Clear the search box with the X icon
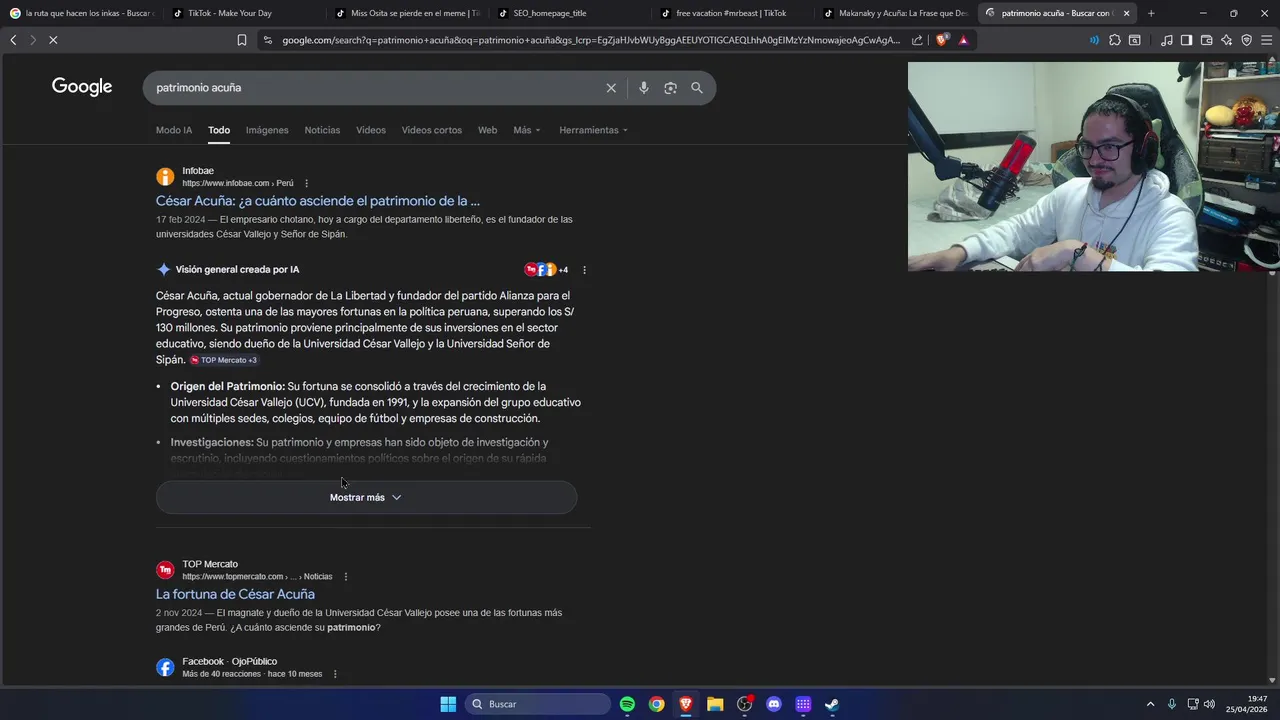Screen dimensions: 1280x720 click(x=611, y=88)
